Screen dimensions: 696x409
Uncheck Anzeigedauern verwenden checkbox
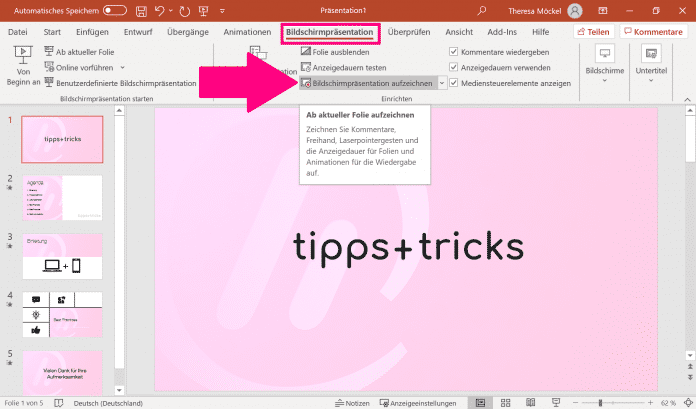(x=454, y=67)
